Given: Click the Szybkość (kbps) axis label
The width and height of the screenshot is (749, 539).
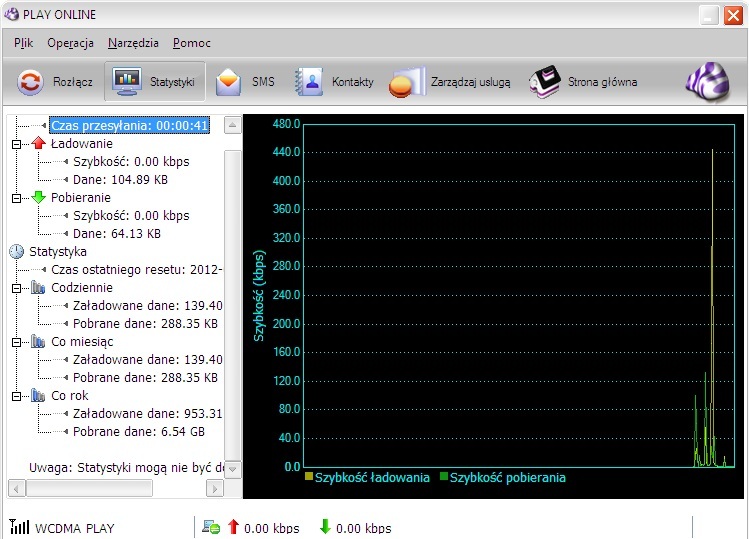Looking at the screenshot, I should (x=258, y=296).
